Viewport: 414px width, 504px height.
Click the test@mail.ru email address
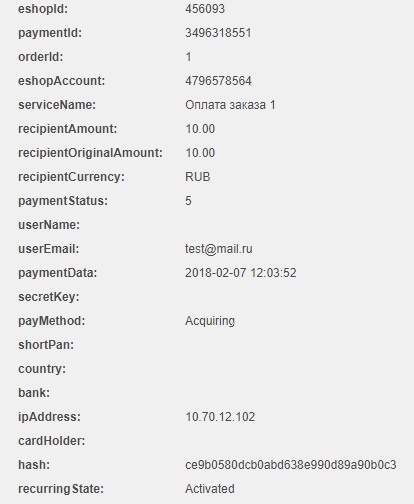pos(219,249)
